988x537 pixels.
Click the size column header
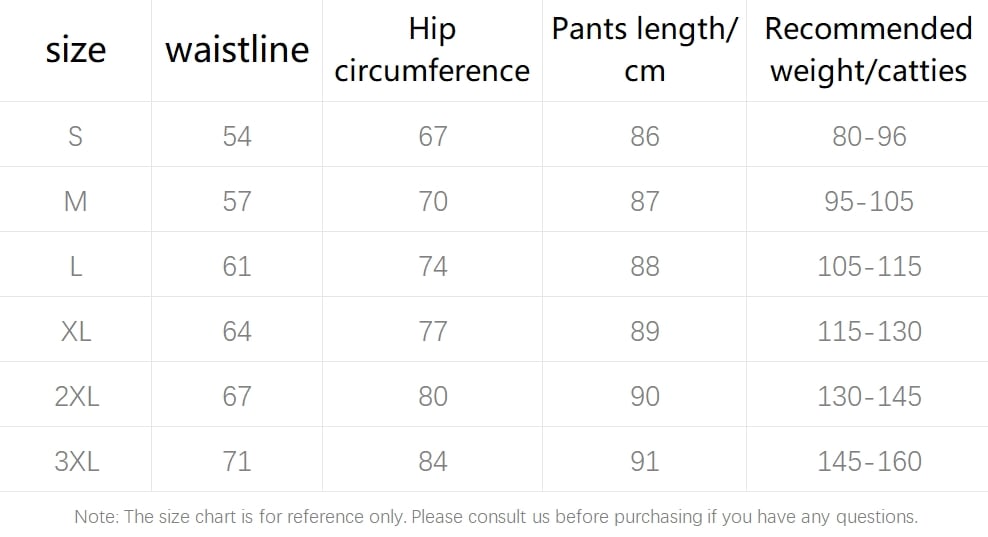click(x=76, y=50)
